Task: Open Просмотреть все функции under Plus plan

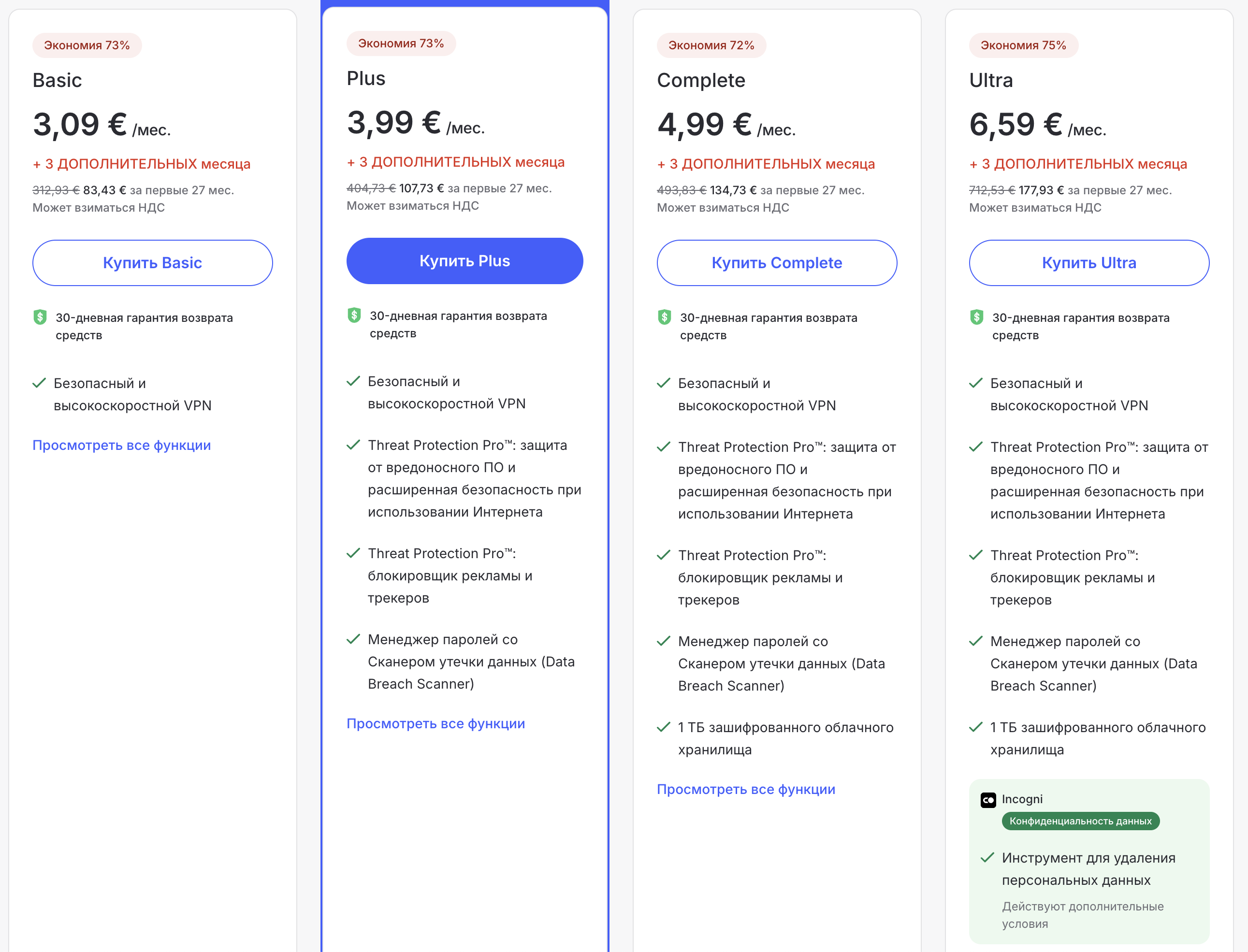Action: tap(436, 723)
